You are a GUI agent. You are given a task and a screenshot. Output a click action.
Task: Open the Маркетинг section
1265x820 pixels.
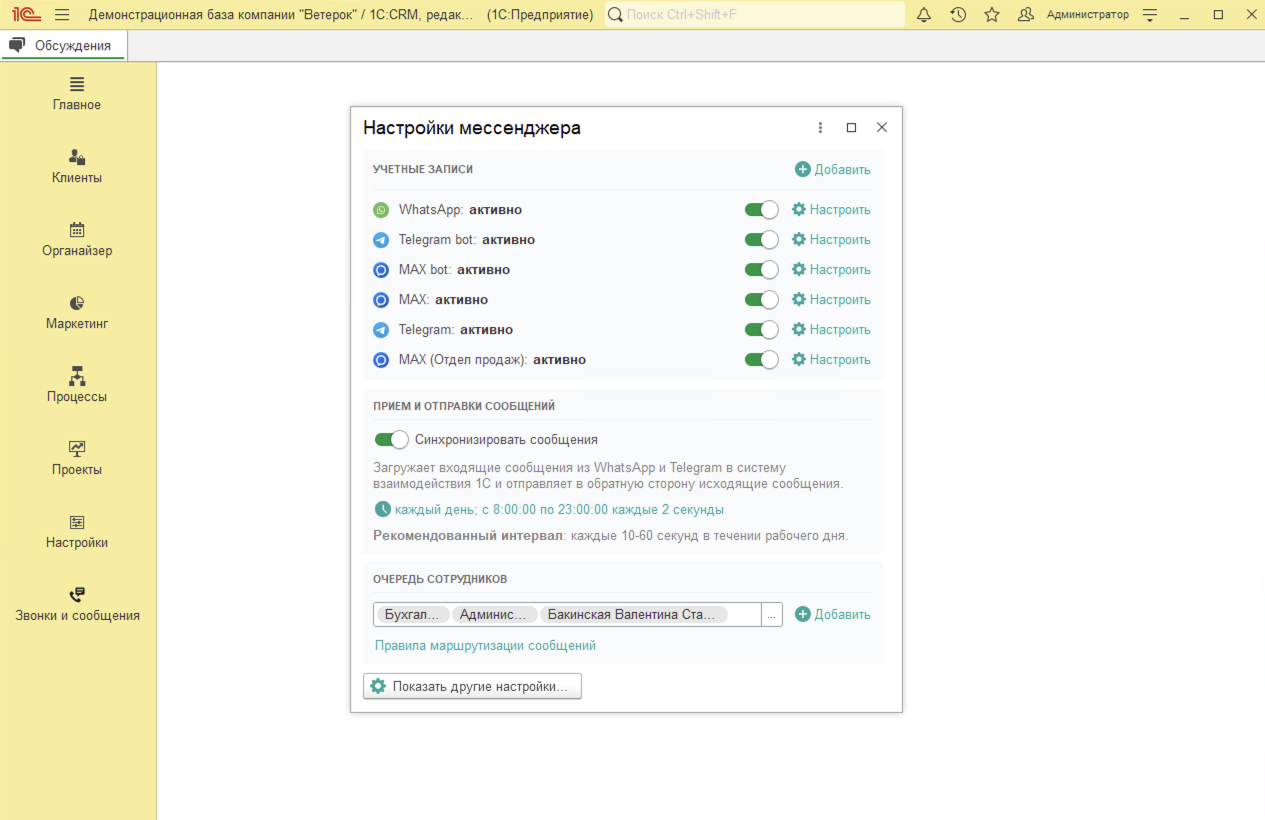click(x=77, y=312)
